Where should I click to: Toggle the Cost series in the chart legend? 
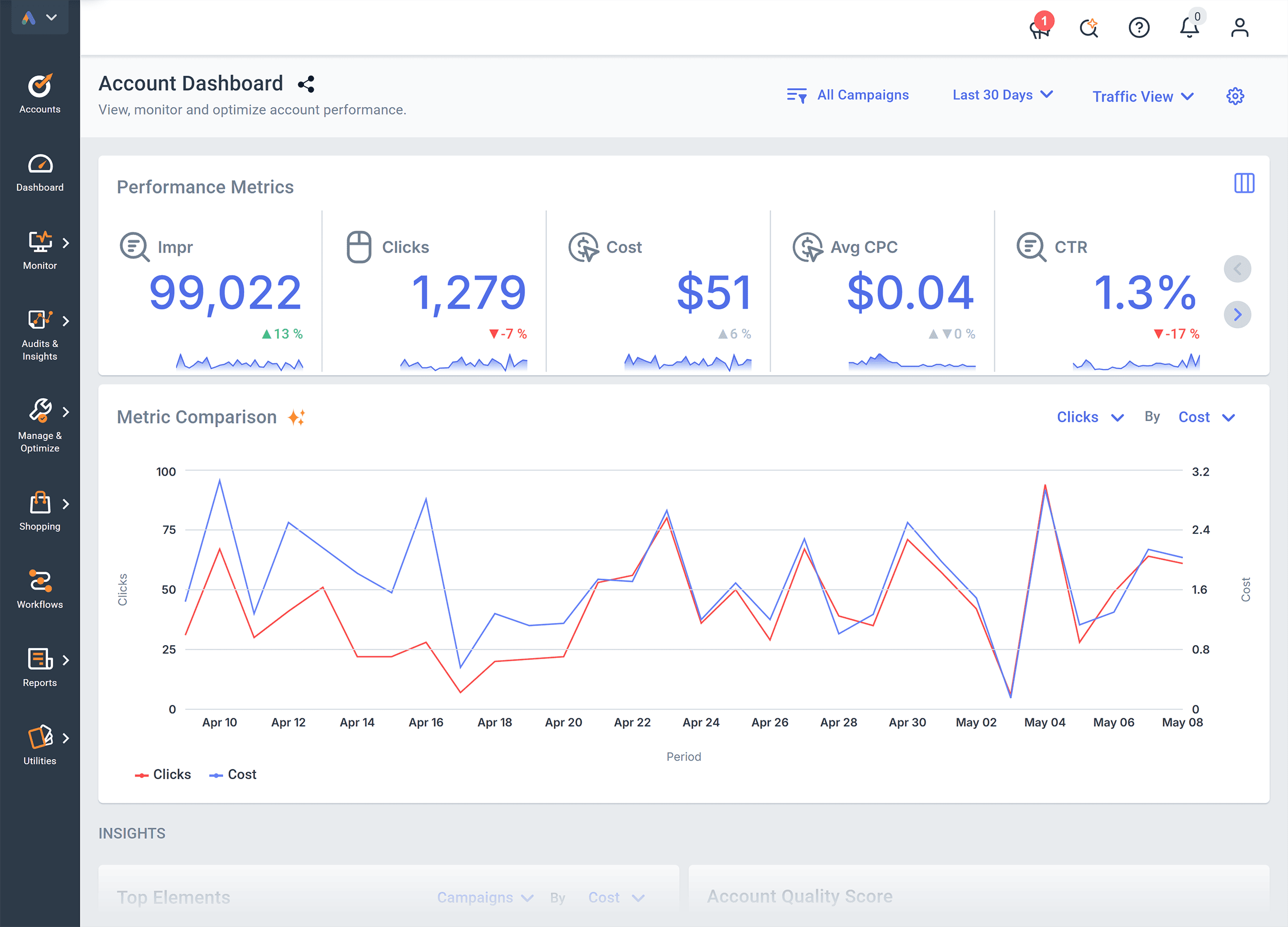click(x=233, y=773)
